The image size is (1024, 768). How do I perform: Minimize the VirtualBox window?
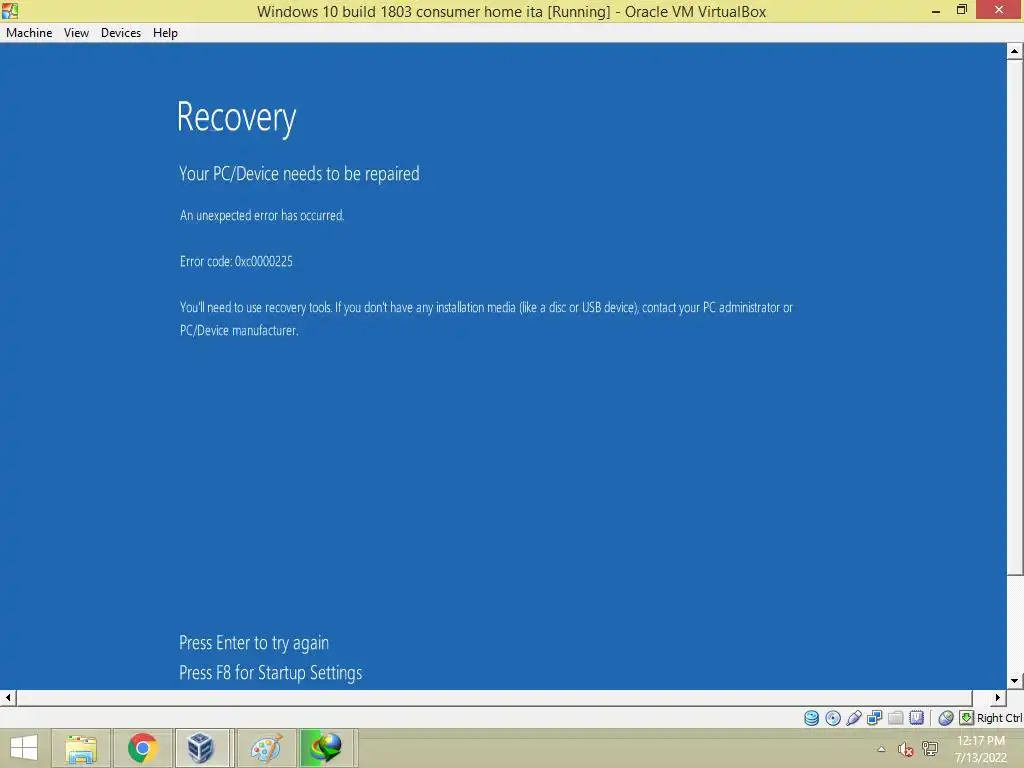pos(936,10)
